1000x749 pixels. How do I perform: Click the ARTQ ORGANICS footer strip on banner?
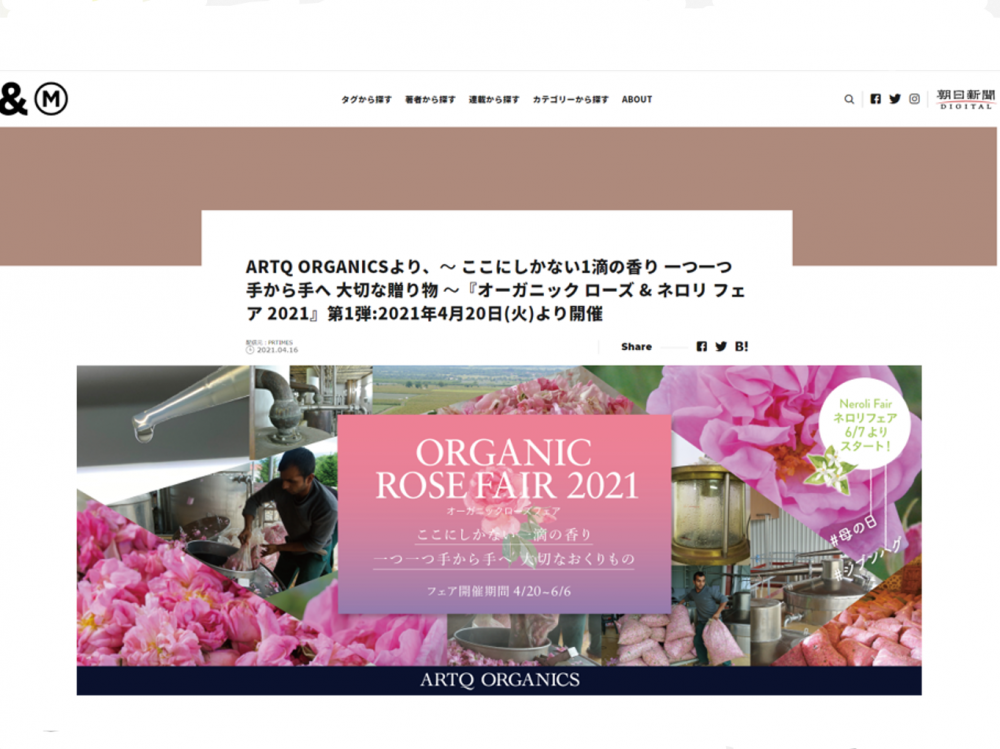[x=499, y=680]
